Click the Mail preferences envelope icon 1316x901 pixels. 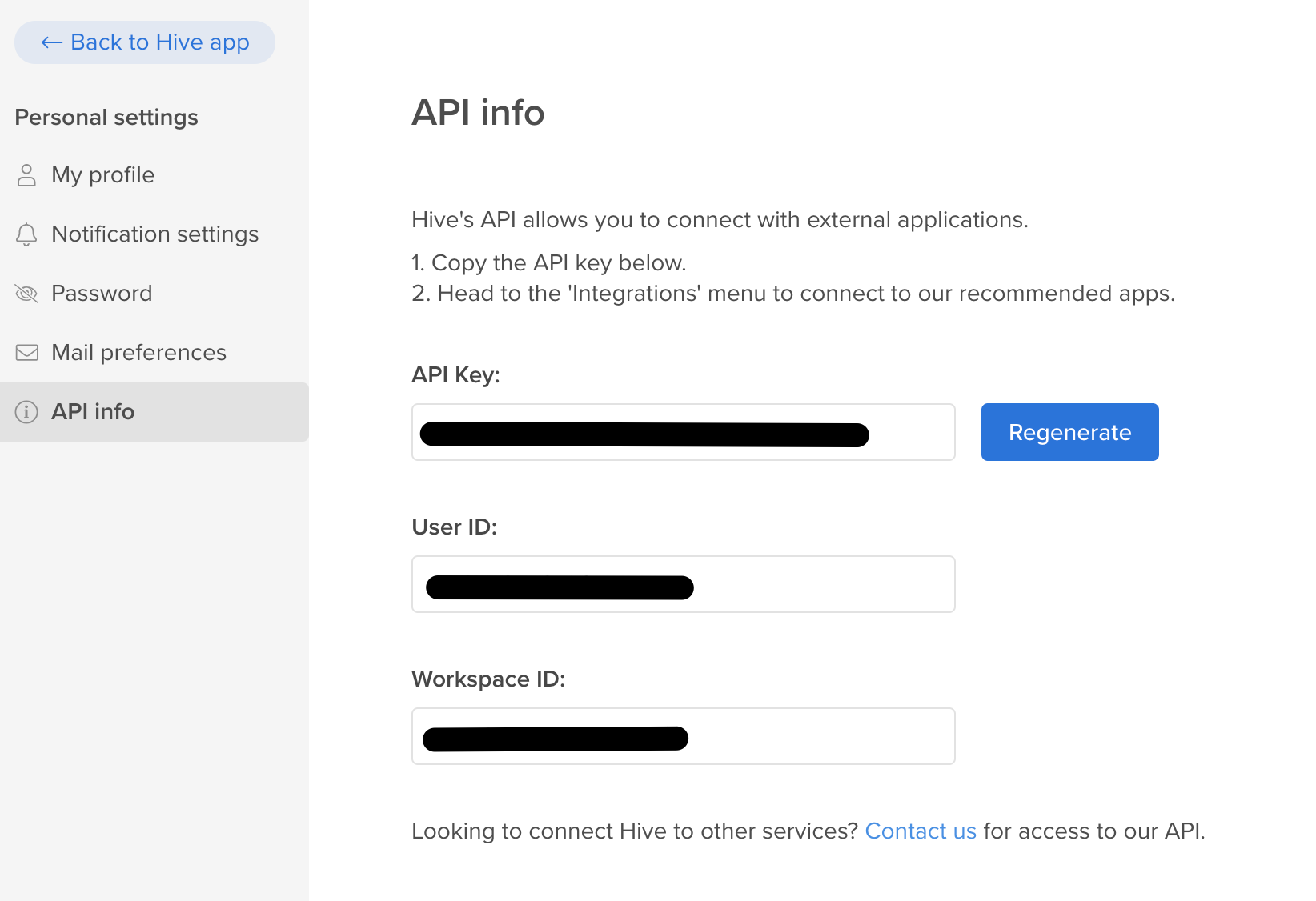[26, 353]
